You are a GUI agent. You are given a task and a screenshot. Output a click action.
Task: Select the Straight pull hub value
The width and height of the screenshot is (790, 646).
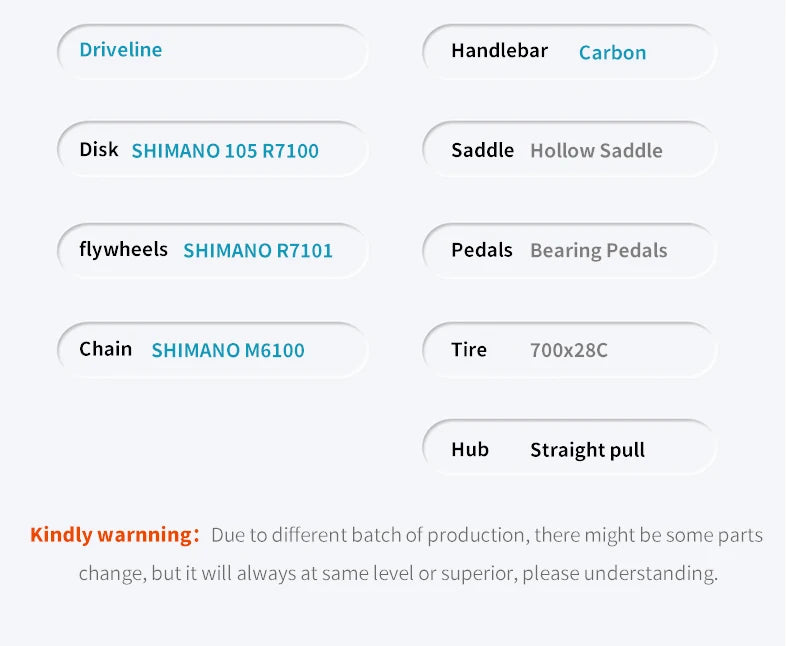coord(587,451)
